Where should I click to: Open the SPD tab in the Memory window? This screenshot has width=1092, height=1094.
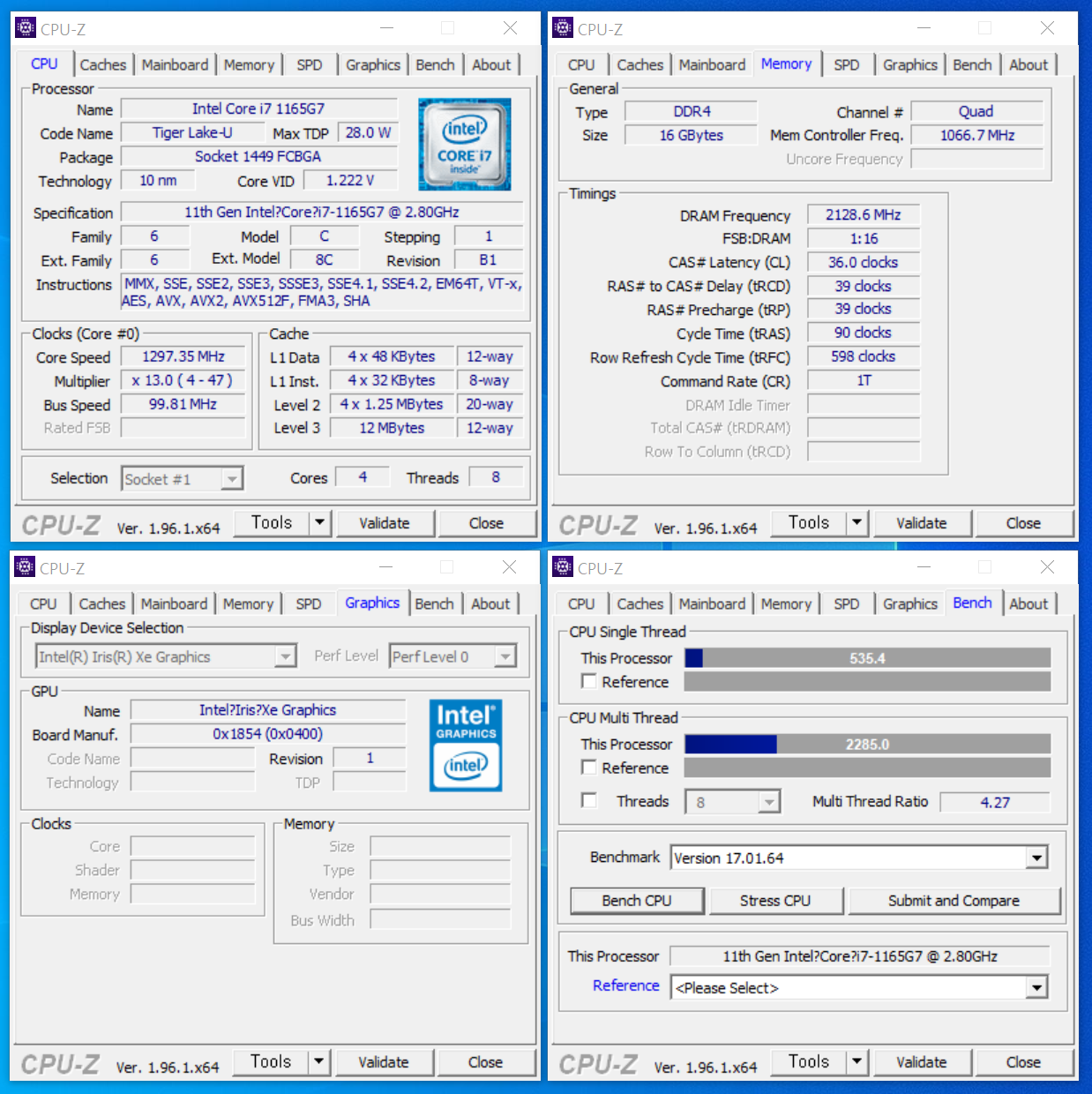pos(846,64)
